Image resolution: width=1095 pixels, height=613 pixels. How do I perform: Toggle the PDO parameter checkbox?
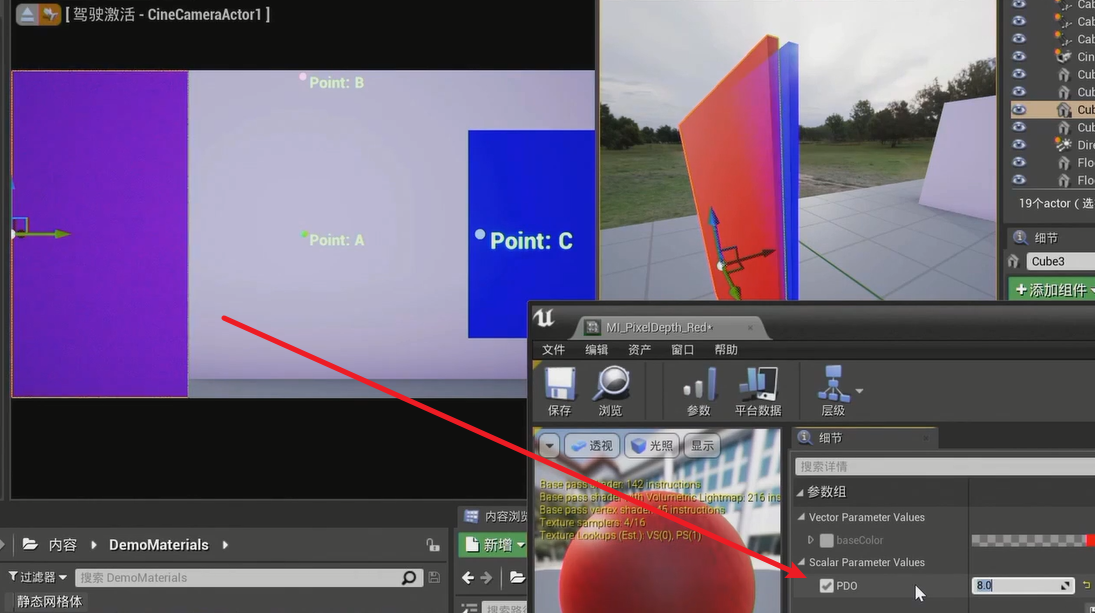click(826, 586)
